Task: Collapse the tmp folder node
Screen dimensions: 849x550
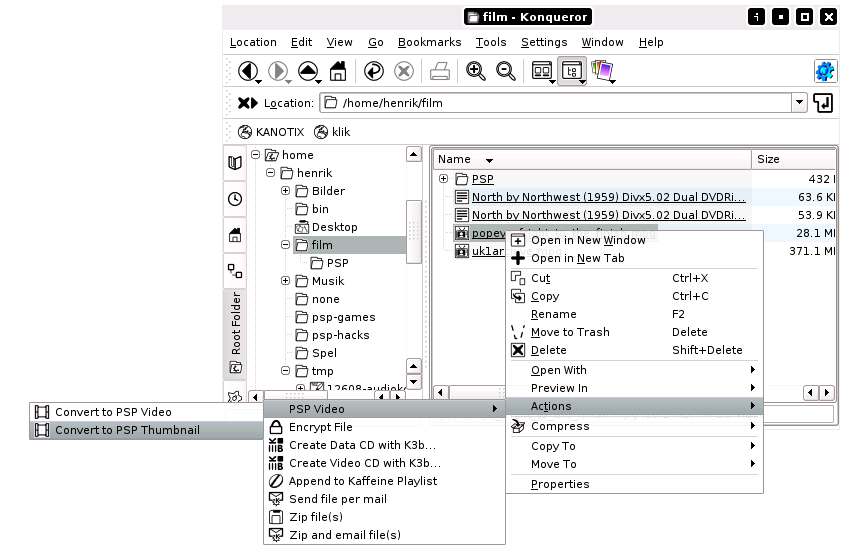Action: [285, 371]
